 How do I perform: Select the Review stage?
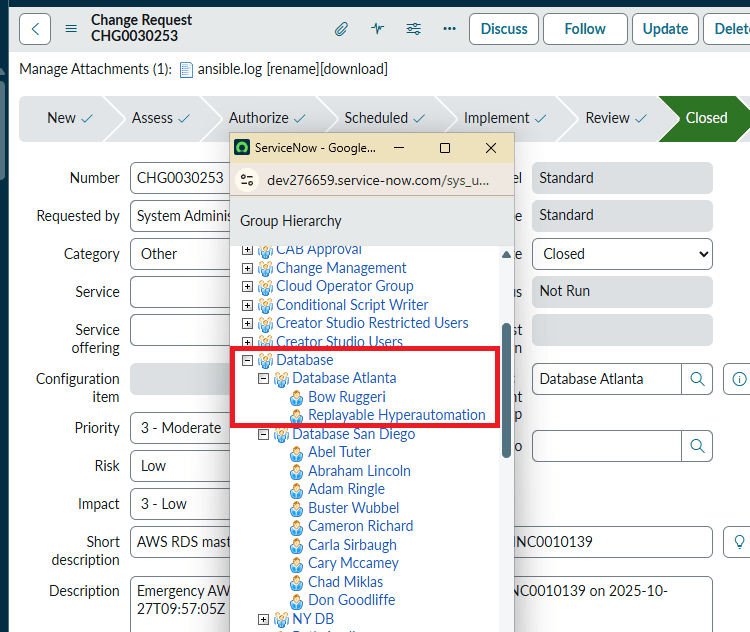(616, 118)
